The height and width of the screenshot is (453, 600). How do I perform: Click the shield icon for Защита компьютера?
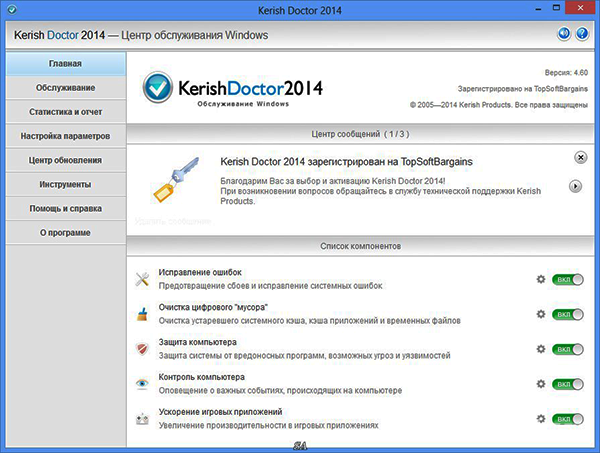[x=142, y=349]
